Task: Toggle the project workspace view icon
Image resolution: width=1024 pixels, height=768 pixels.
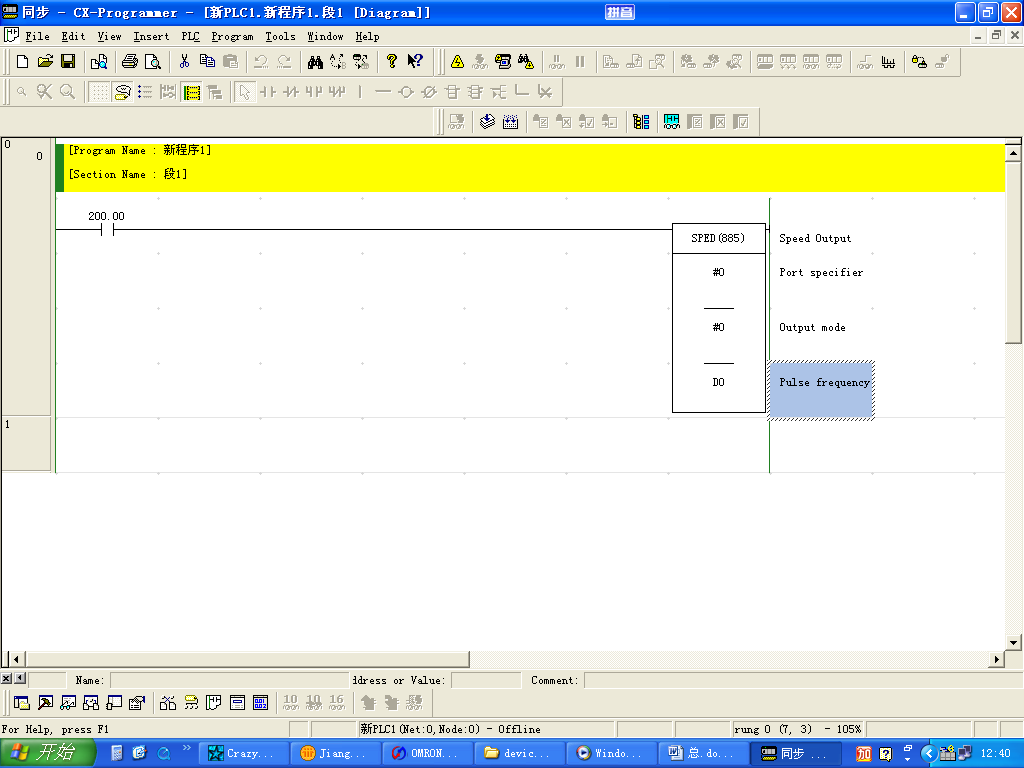Action: point(22,703)
